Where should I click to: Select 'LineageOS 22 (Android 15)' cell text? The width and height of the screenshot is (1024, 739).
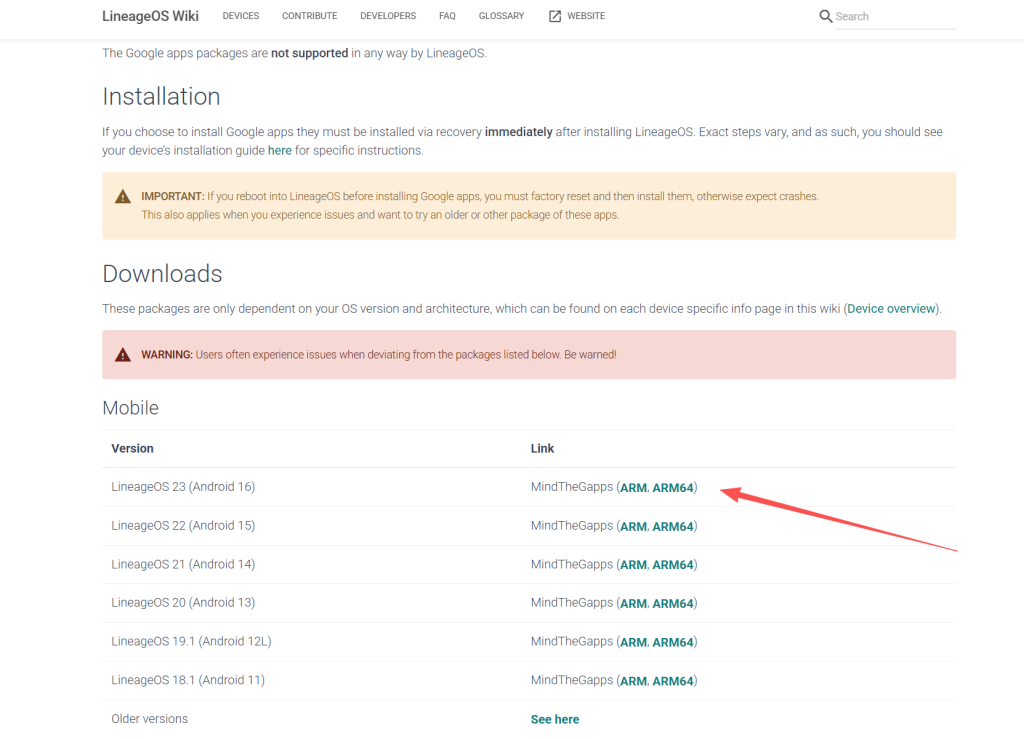click(183, 526)
